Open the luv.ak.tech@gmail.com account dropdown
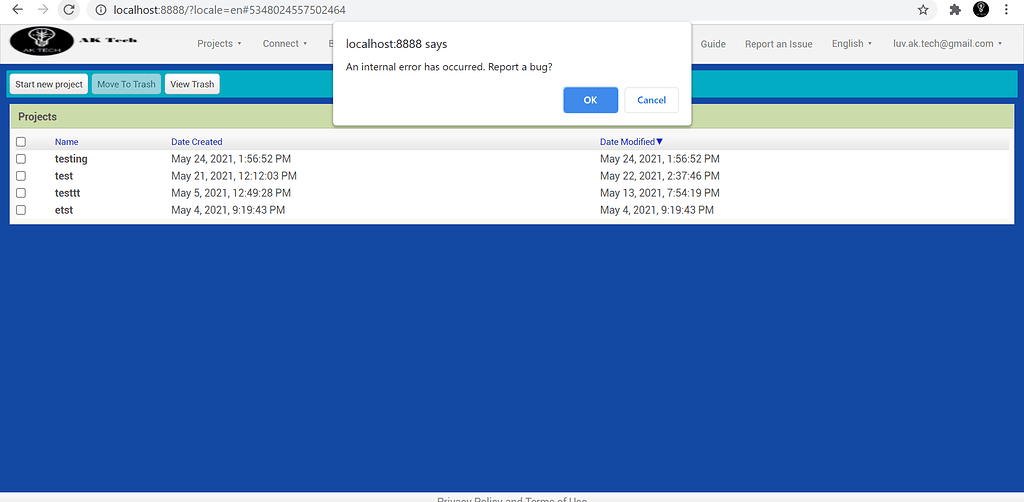 pos(948,44)
